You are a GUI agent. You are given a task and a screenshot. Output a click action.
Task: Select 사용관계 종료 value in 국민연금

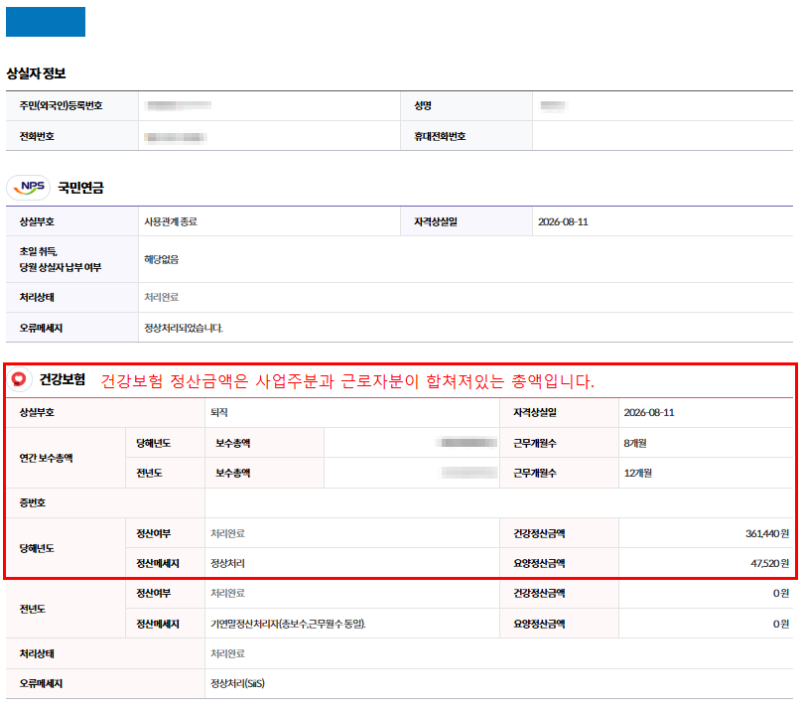click(x=170, y=222)
